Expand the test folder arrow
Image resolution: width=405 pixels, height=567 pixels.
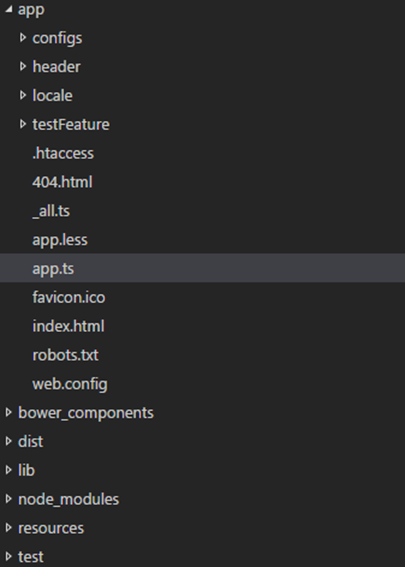(x=9, y=557)
